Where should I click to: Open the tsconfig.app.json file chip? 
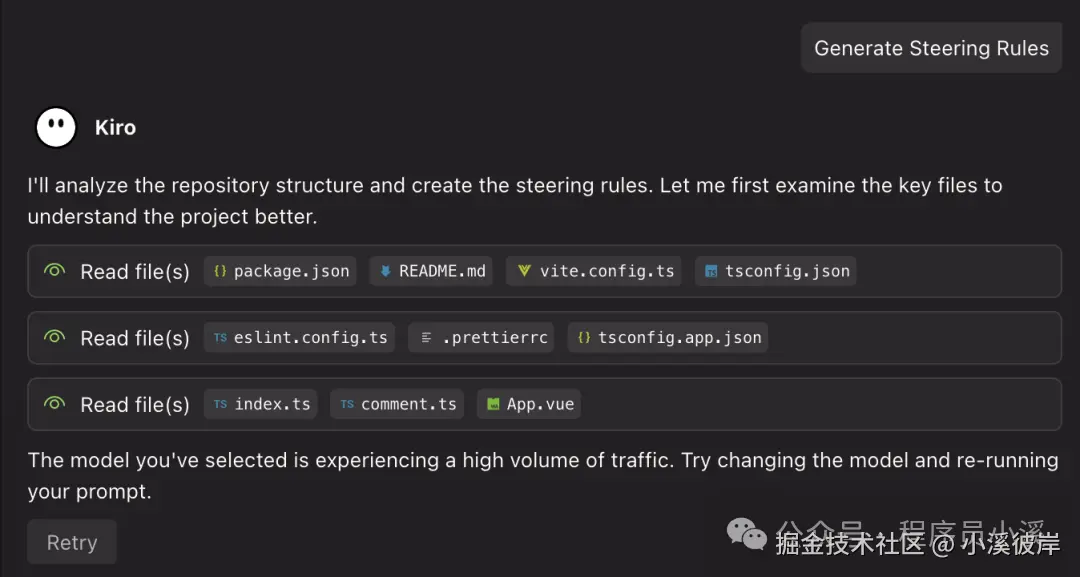(668, 338)
